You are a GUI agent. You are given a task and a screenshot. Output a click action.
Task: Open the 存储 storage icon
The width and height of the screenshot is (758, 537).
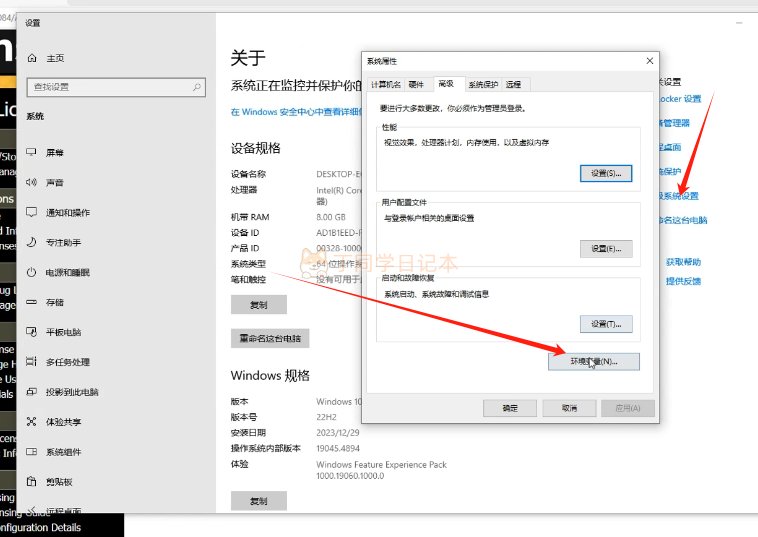pyautogui.click(x=31, y=302)
